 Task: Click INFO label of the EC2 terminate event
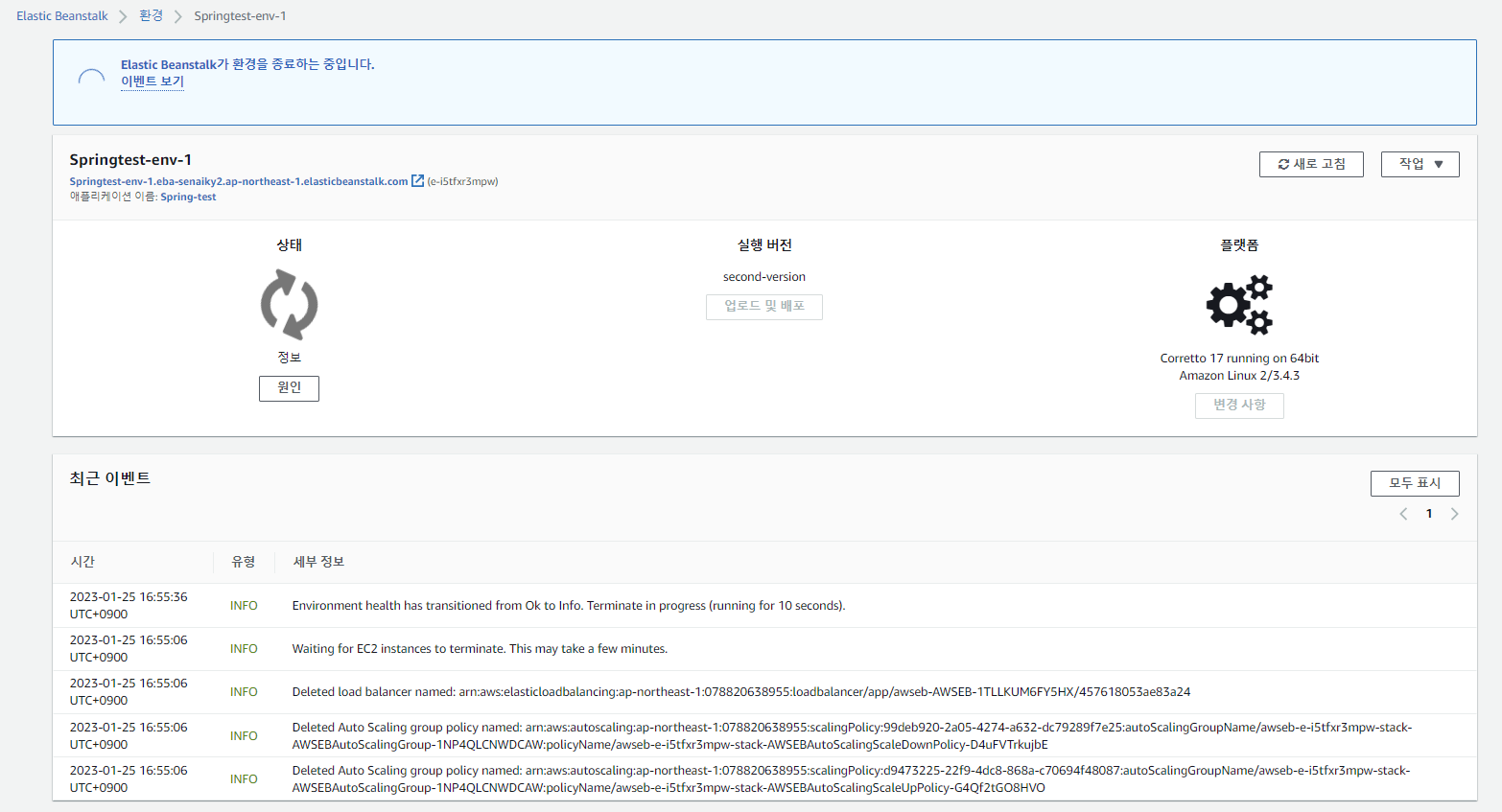point(244,649)
